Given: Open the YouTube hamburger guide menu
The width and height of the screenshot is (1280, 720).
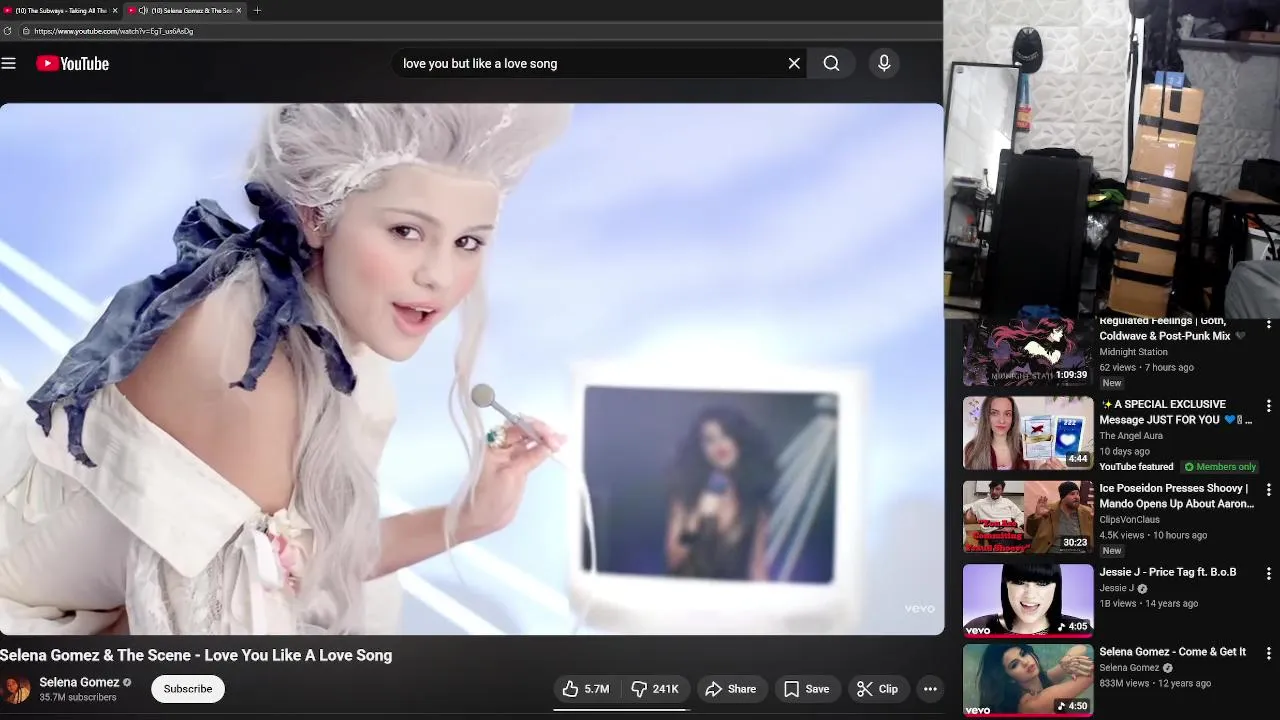Looking at the screenshot, I should click(9, 63).
